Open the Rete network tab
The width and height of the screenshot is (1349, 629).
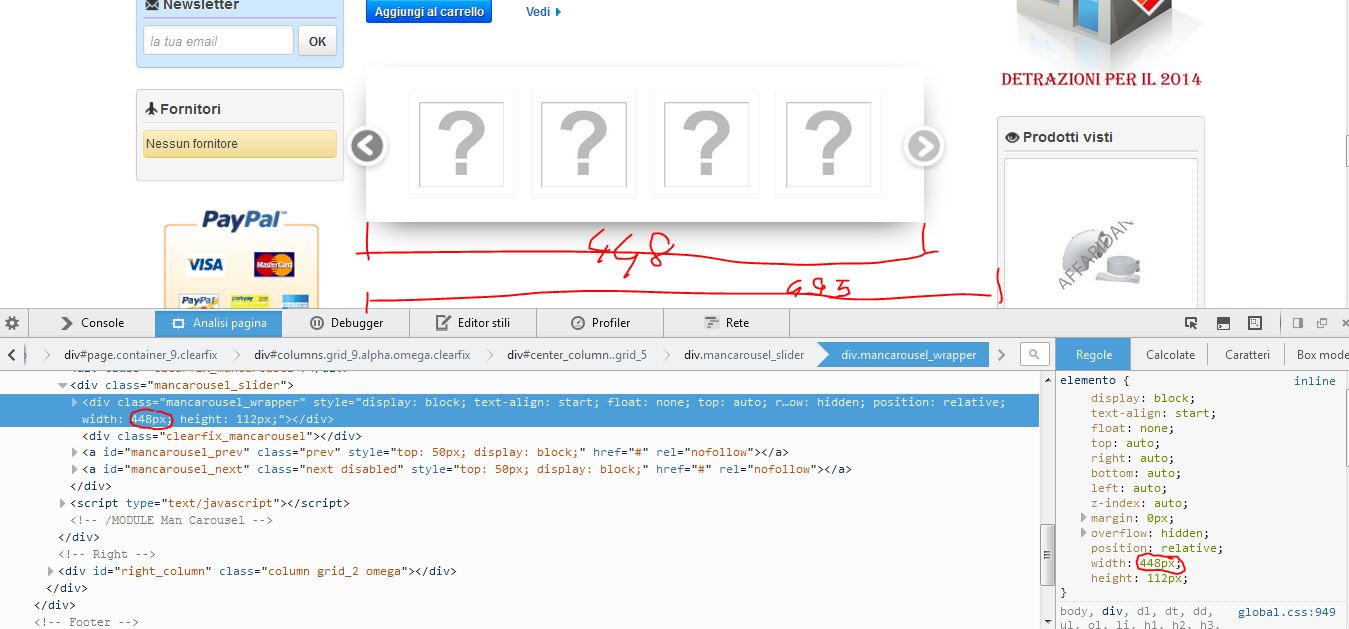pos(726,323)
